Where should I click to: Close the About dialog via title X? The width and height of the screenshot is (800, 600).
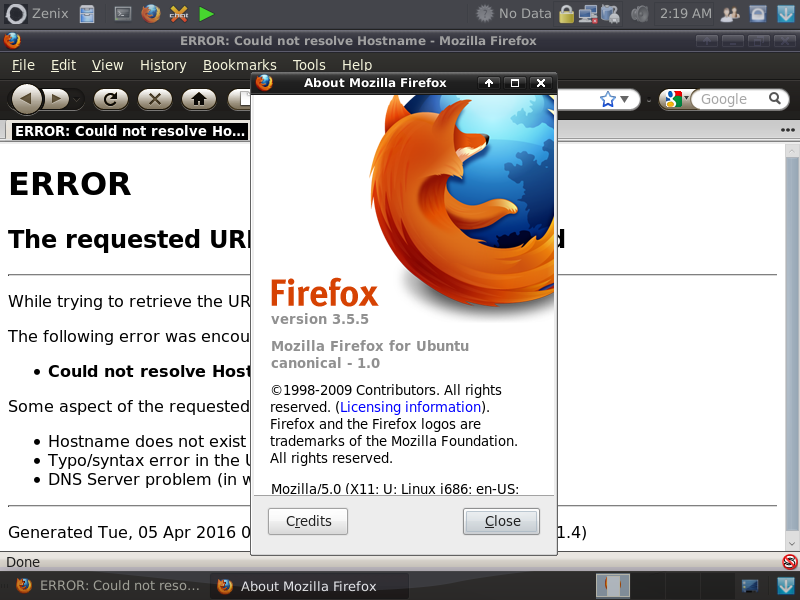point(541,83)
